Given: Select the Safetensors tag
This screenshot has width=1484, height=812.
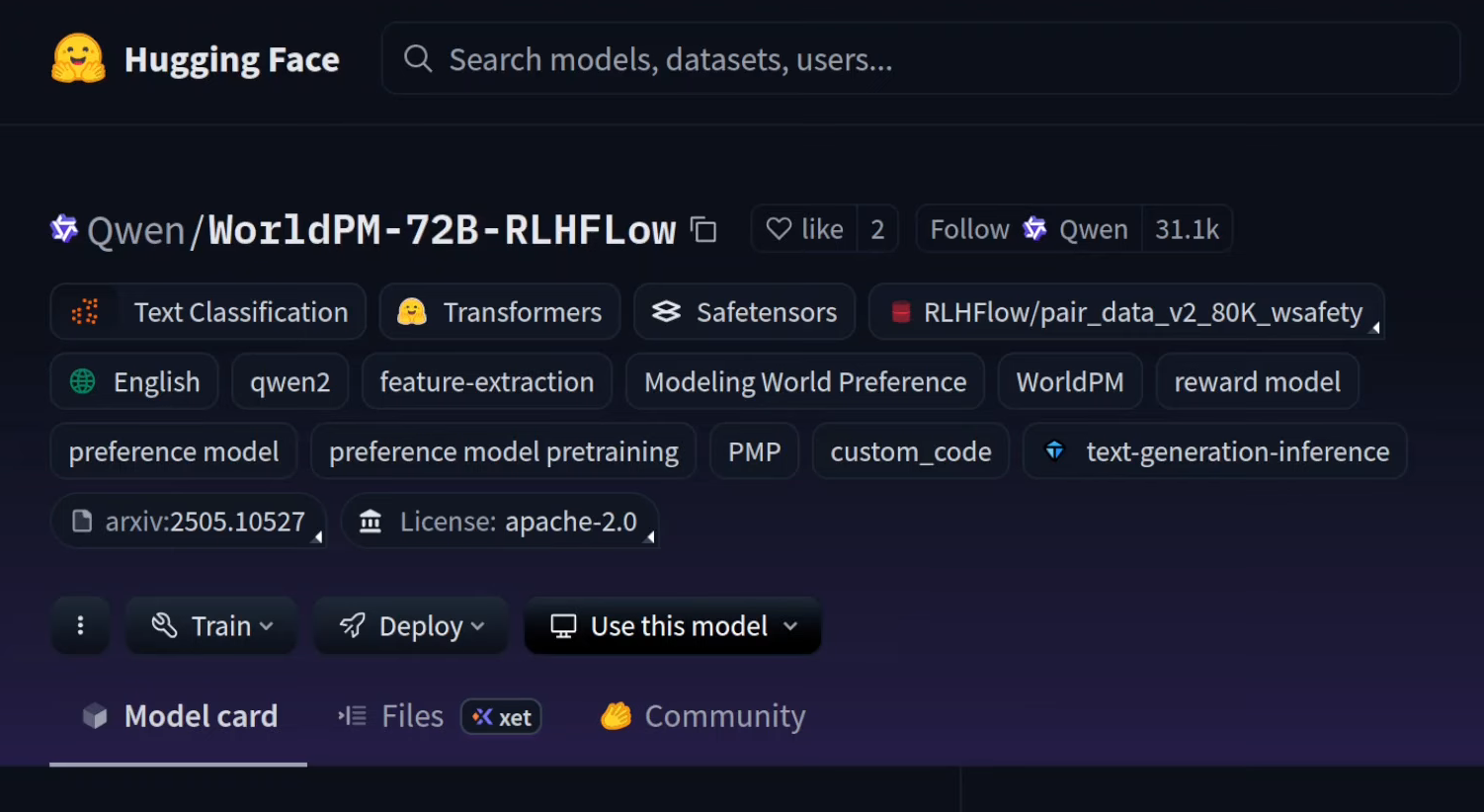Looking at the screenshot, I should (x=744, y=312).
